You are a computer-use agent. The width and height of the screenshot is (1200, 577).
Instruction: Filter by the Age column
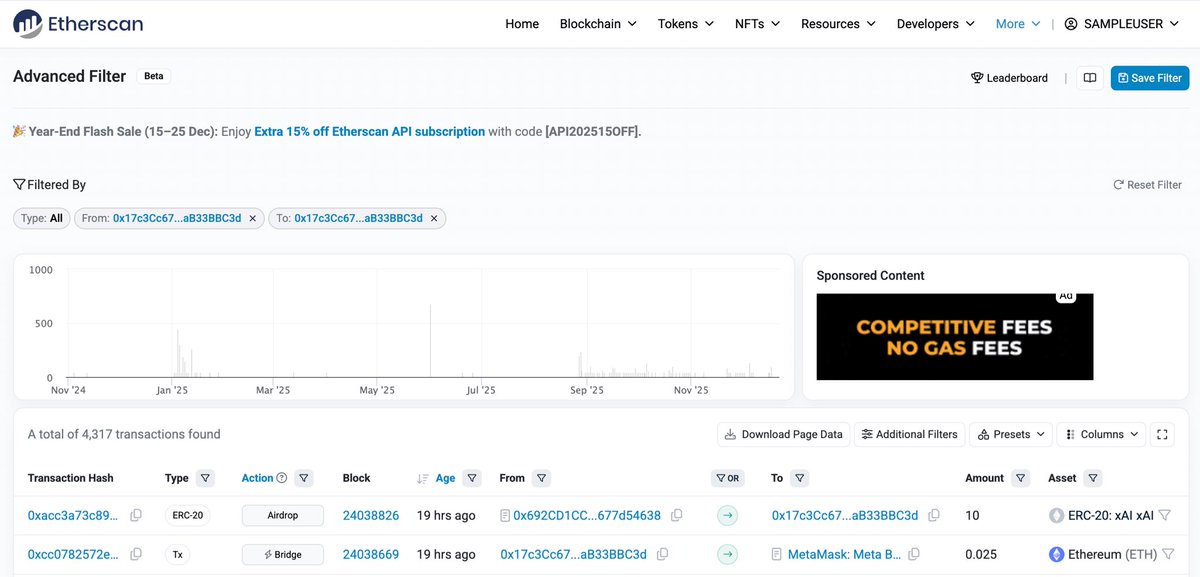[472, 478]
